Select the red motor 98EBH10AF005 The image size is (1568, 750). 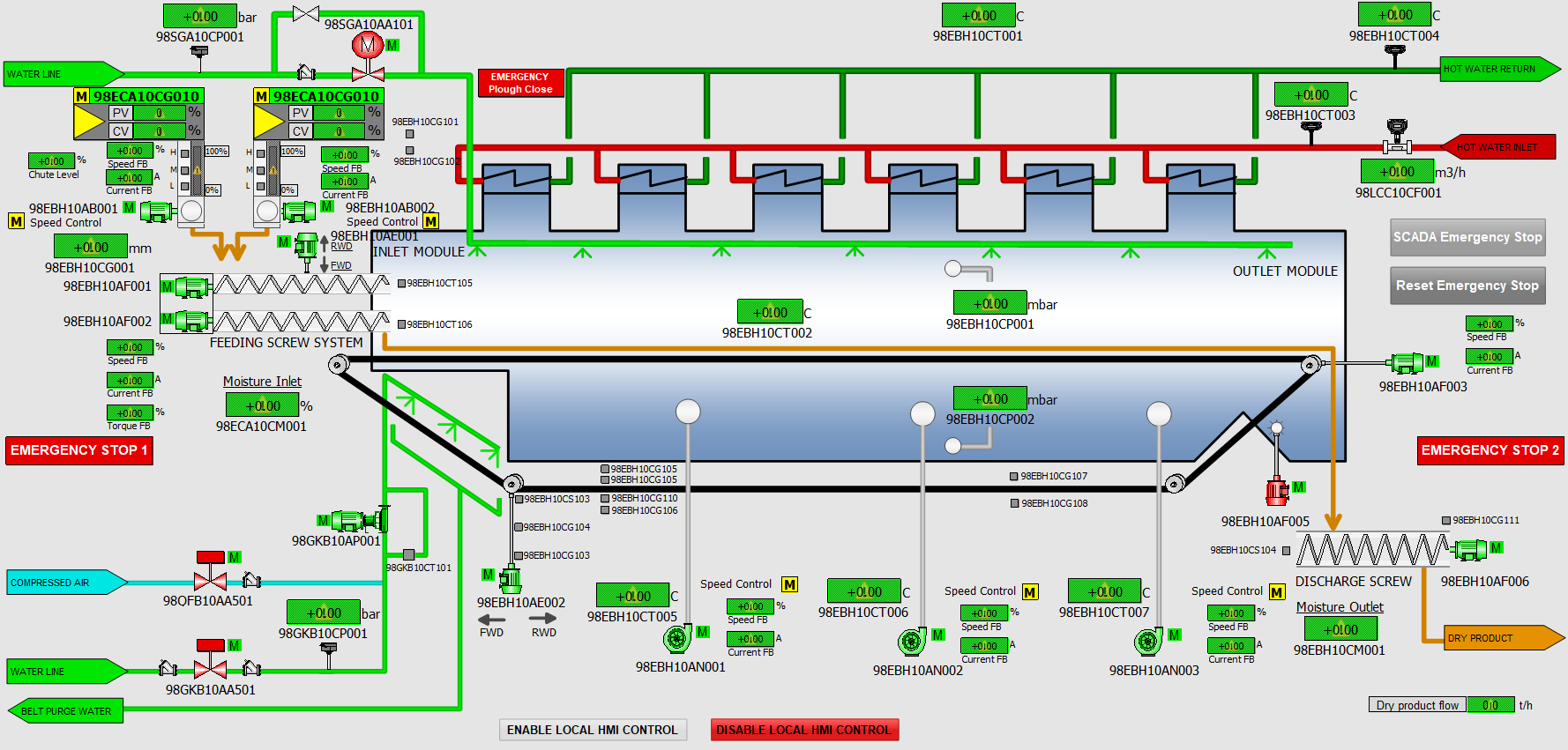coord(1276,490)
